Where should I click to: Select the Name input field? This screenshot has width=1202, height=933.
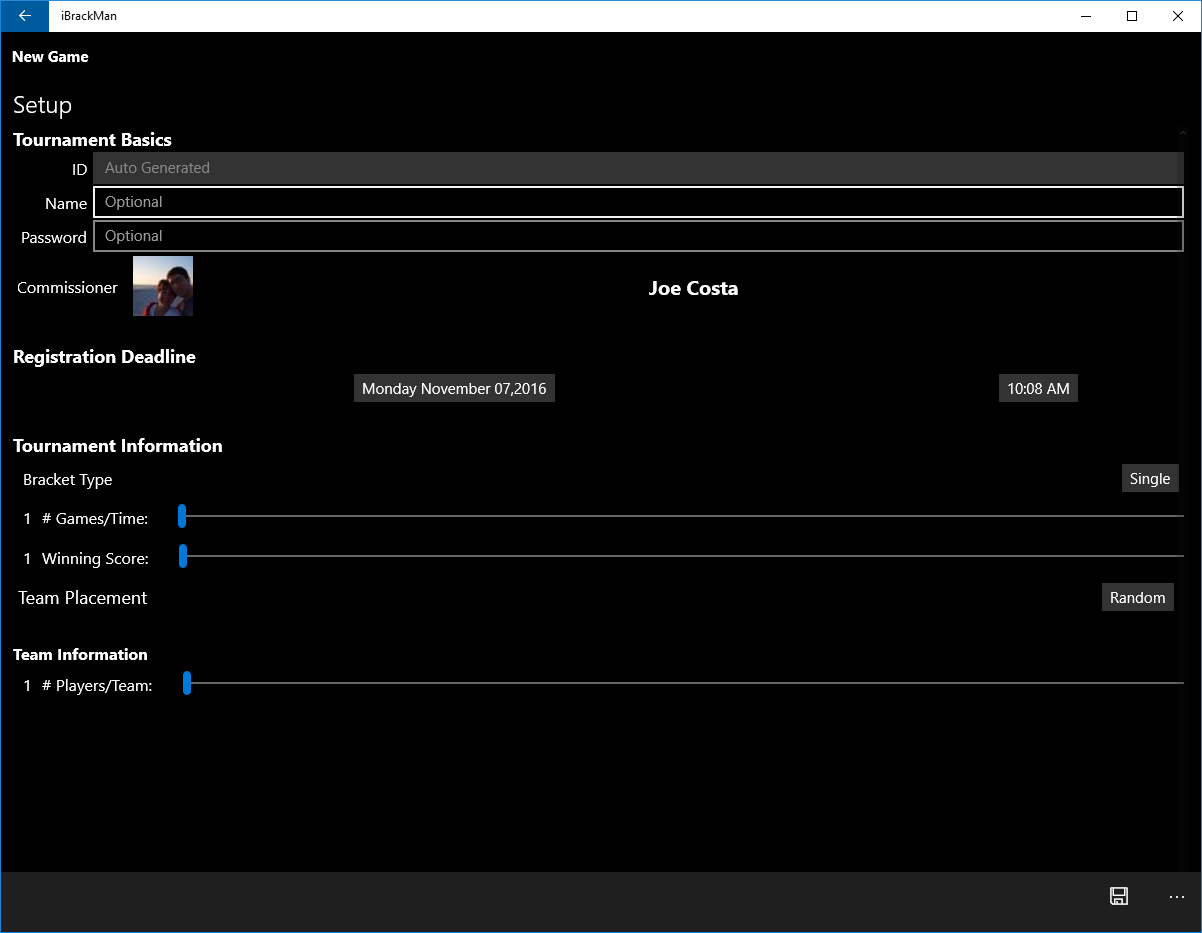[638, 202]
